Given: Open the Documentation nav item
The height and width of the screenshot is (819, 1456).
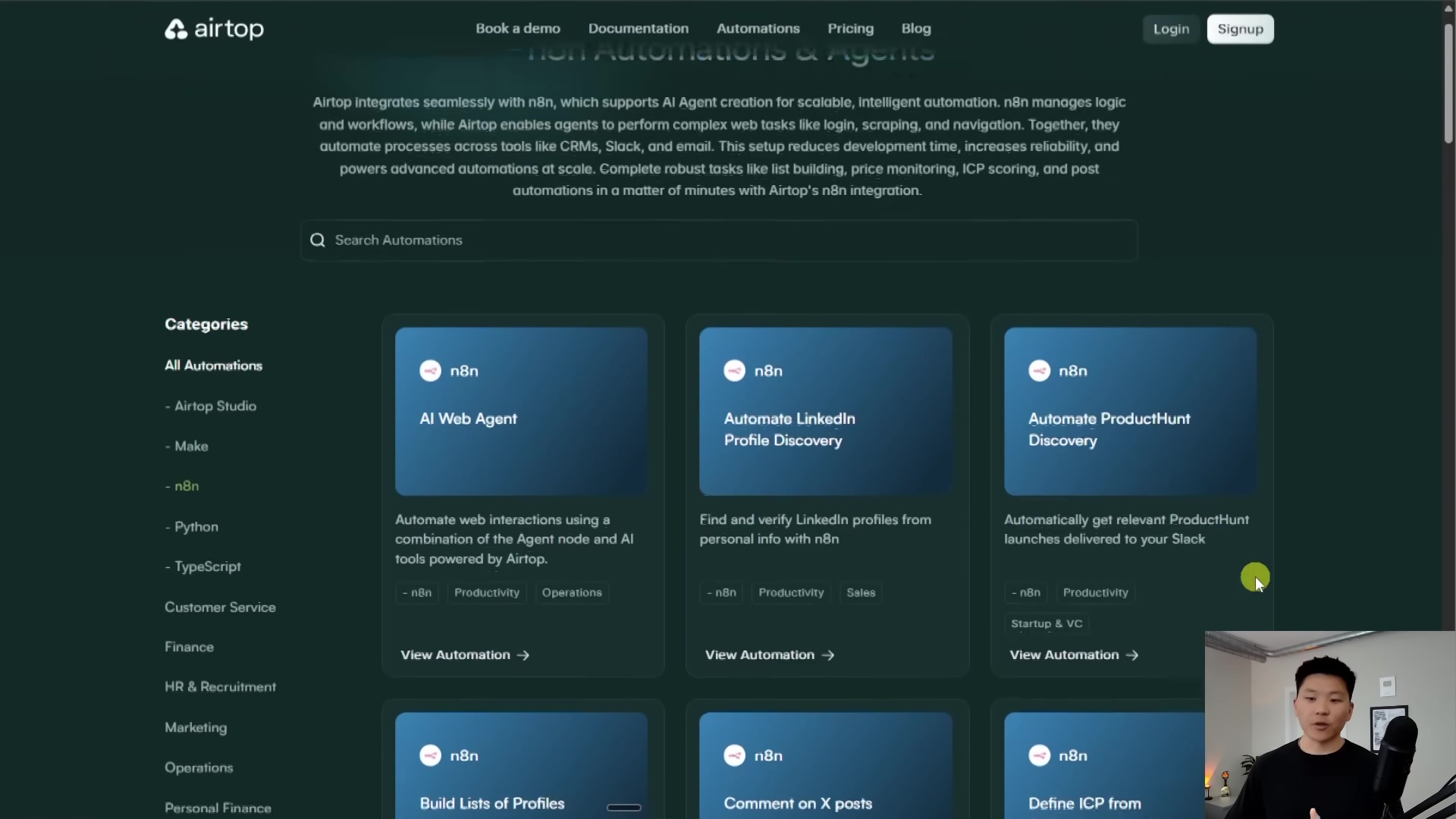Looking at the screenshot, I should (x=639, y=29).
